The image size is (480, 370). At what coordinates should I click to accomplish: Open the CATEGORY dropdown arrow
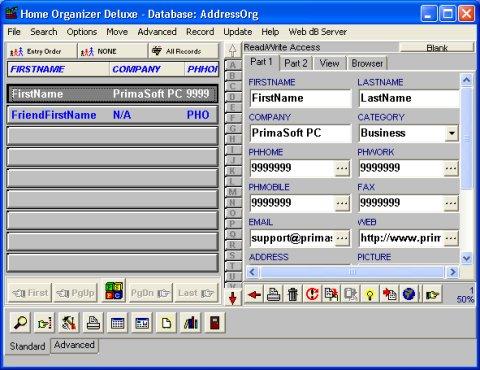tap(452, 133)
